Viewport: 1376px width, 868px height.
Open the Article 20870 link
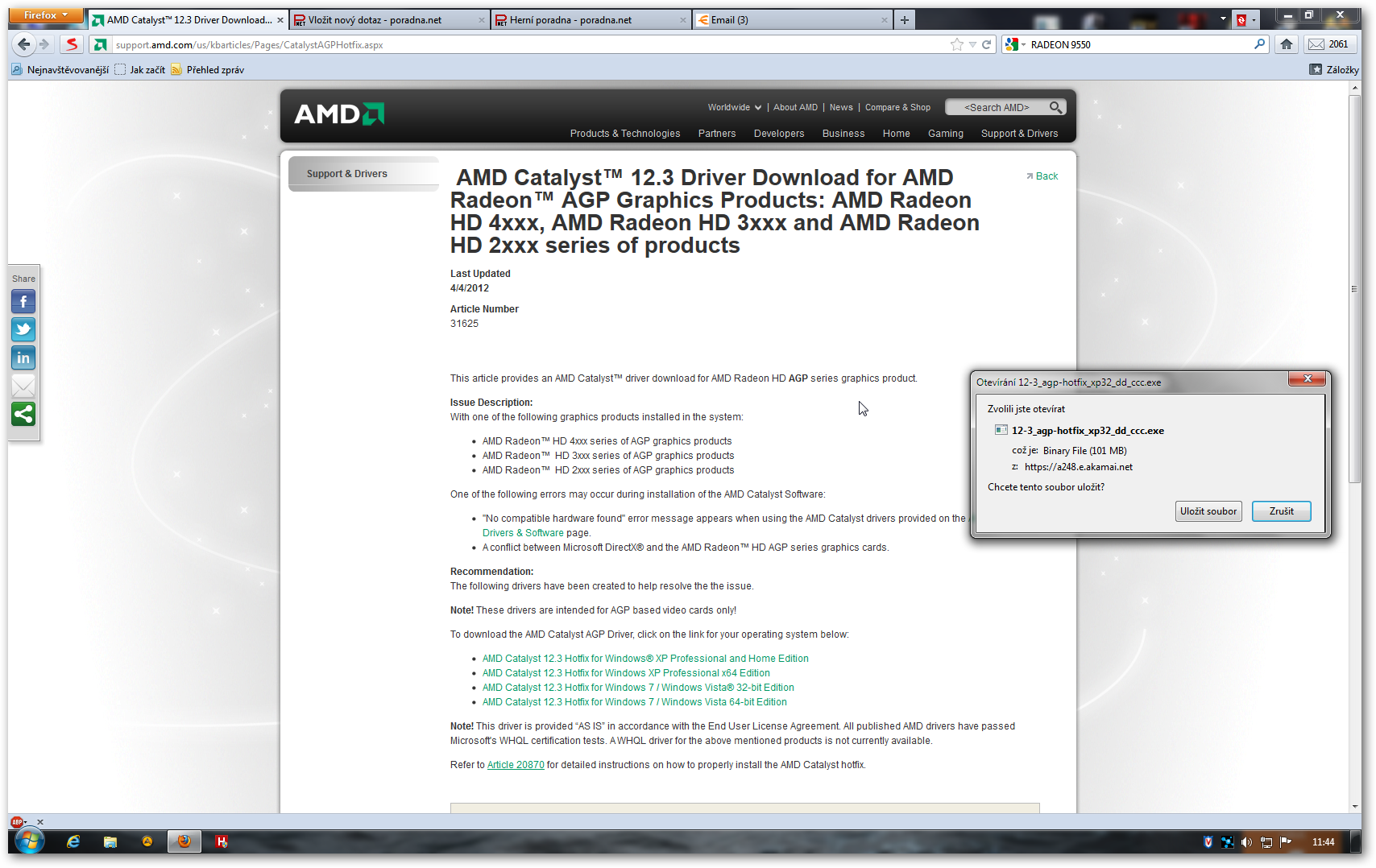(x=516, y=765)
